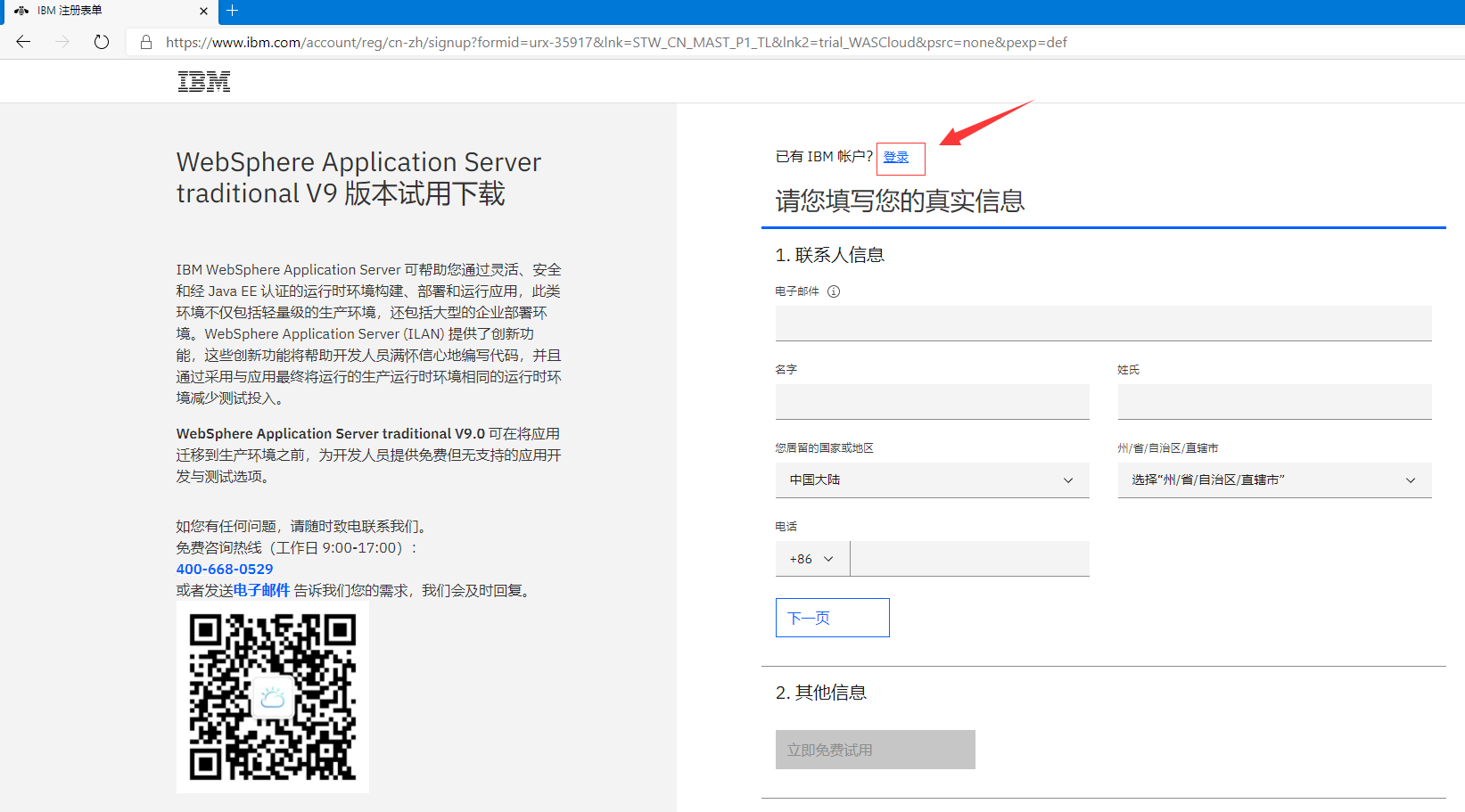
Task: Click the WeChat QR code image
Action: click(x=272, y=696)
